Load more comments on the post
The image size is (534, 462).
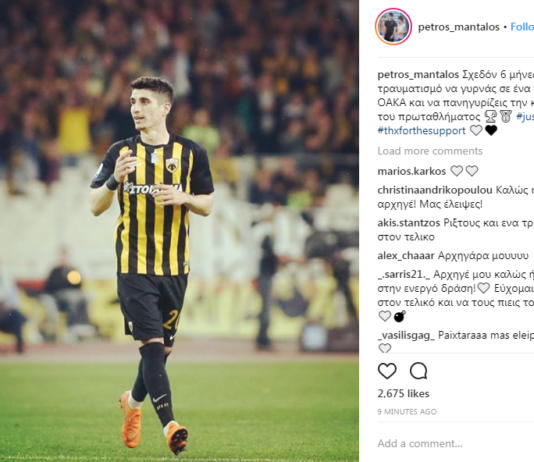click(x=430, y=151)
